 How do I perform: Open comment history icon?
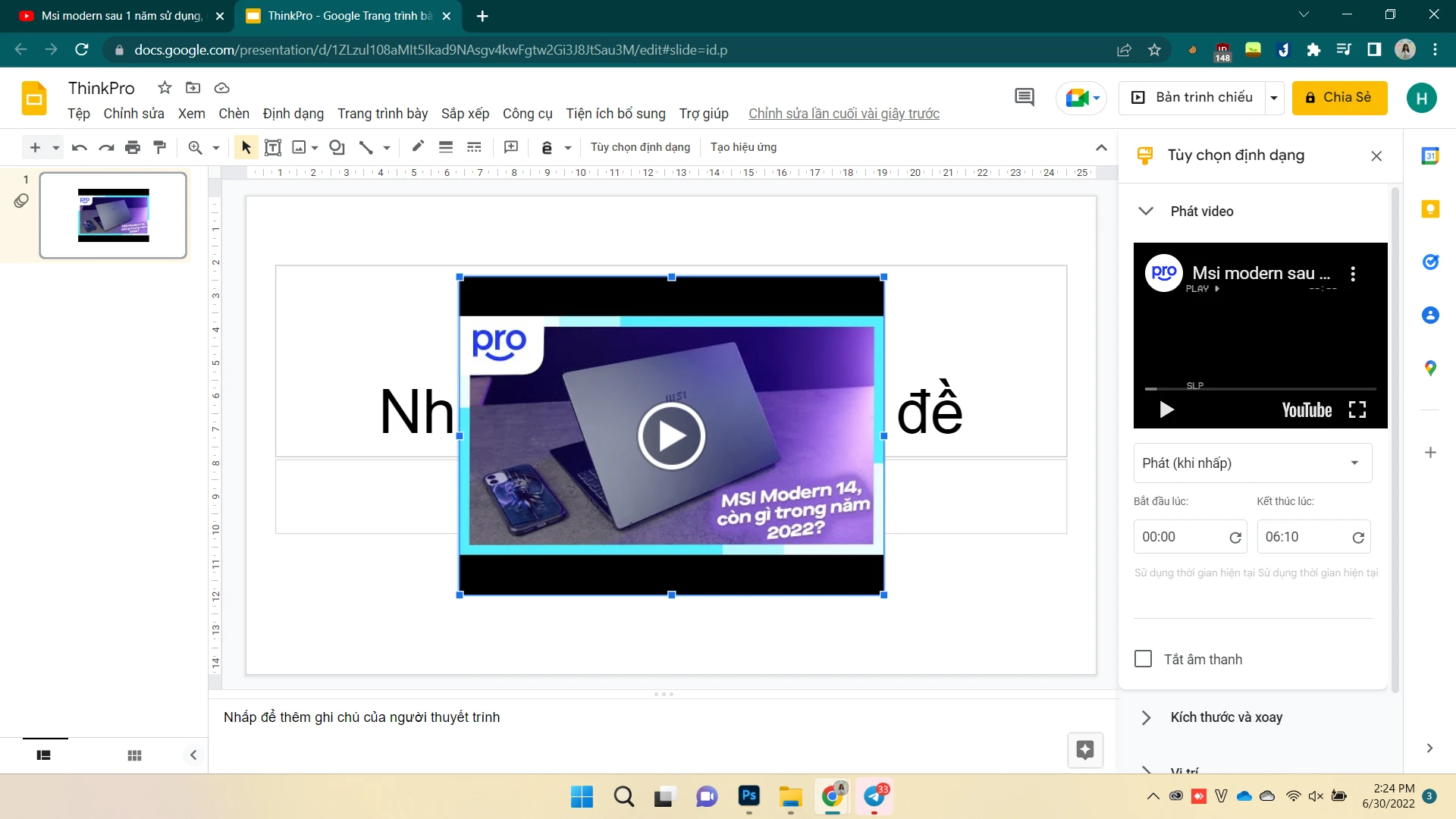coord(1025,97)
